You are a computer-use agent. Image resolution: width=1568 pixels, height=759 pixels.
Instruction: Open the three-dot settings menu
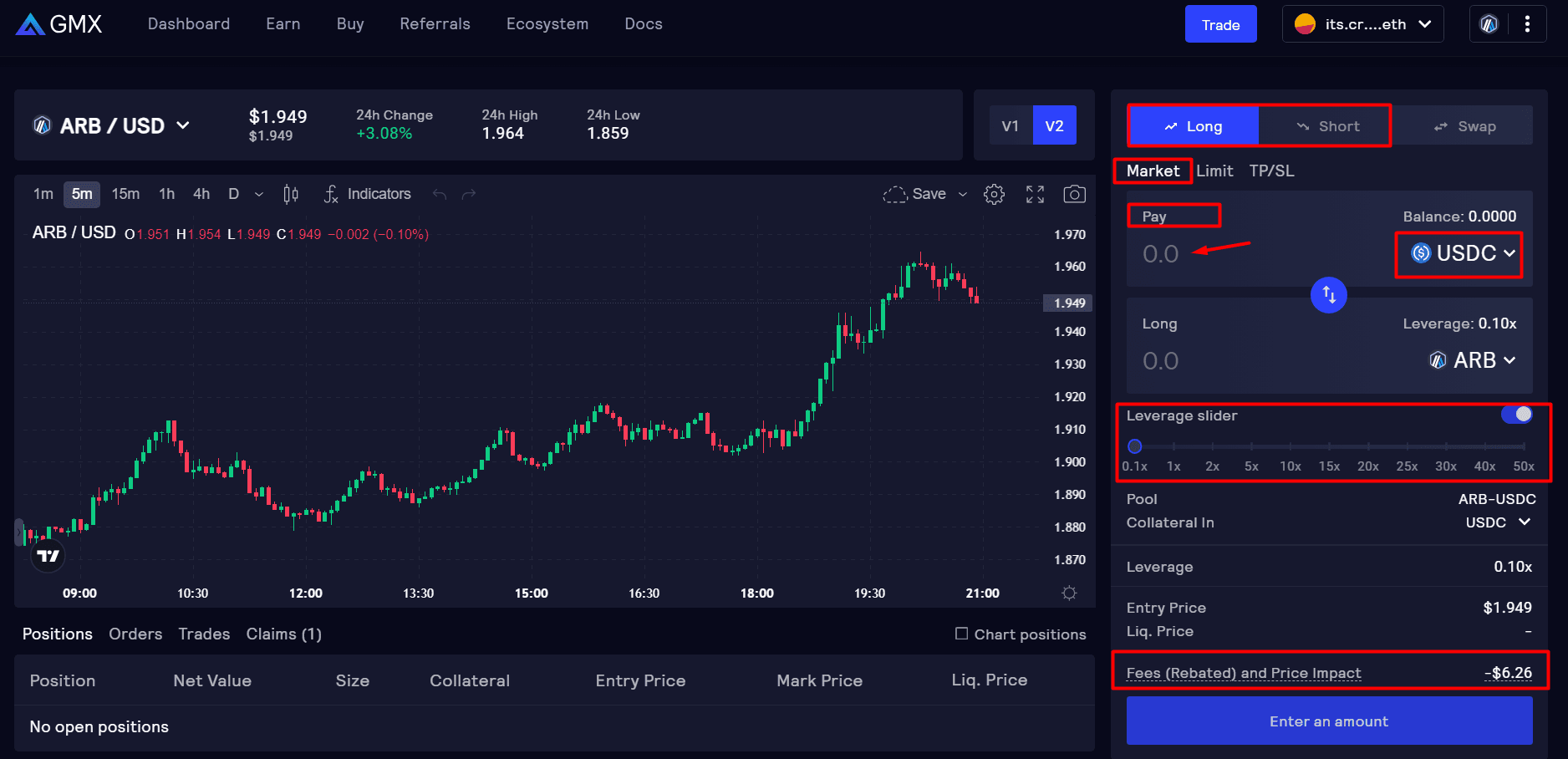click(x=1527, y=24)
